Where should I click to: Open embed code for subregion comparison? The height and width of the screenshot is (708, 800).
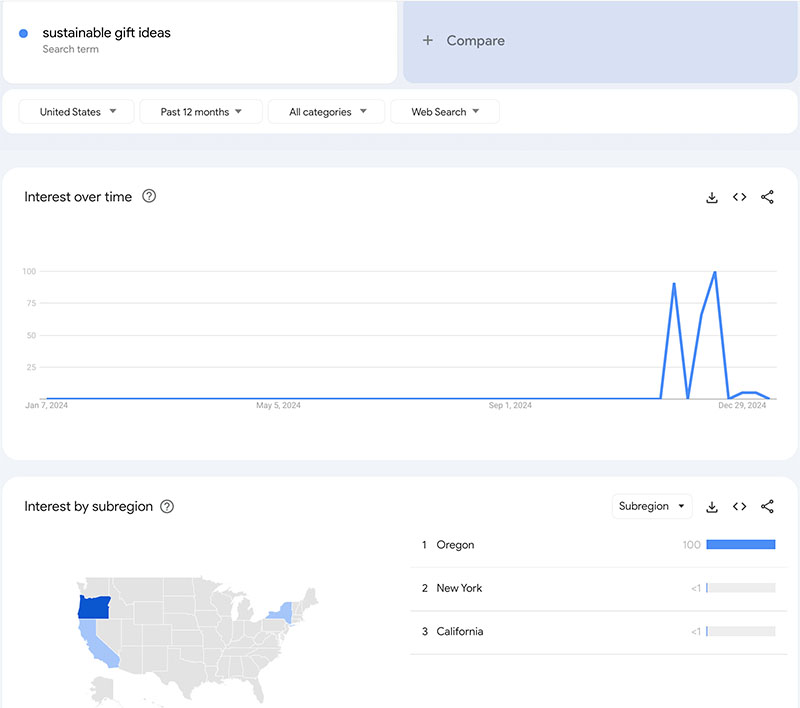(x=739, y=506)
